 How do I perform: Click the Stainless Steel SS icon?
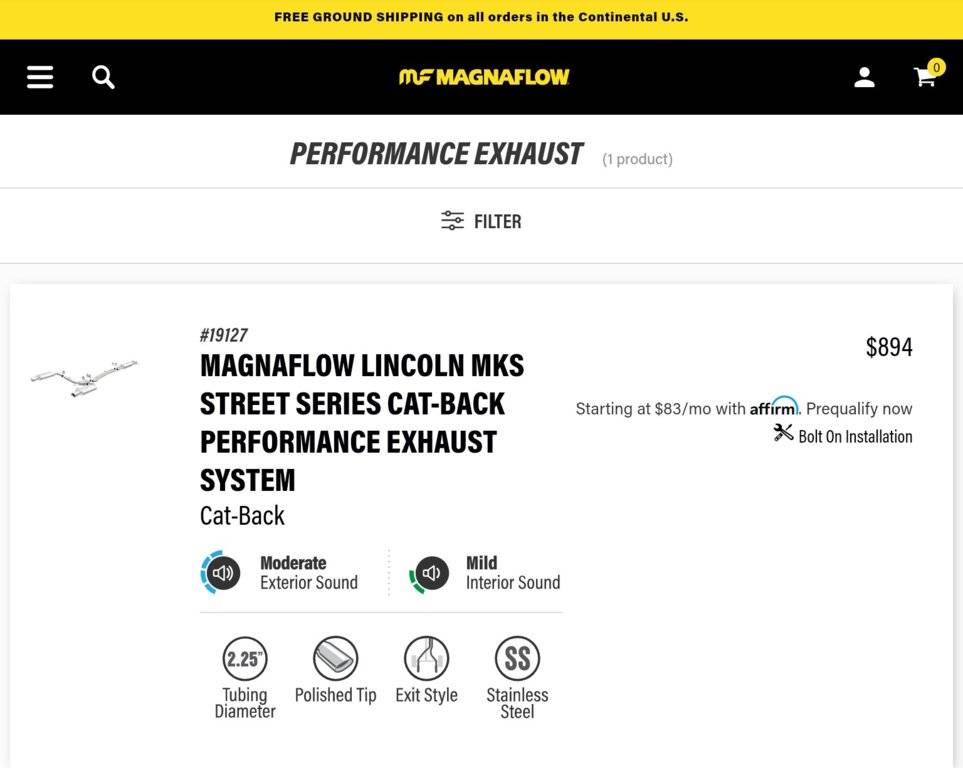(517, 659)
